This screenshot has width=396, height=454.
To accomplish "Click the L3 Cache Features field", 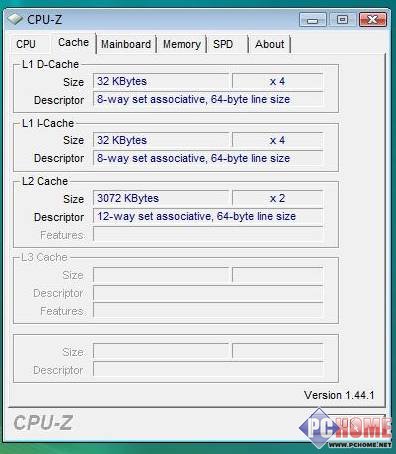I will tap(208, 311).
